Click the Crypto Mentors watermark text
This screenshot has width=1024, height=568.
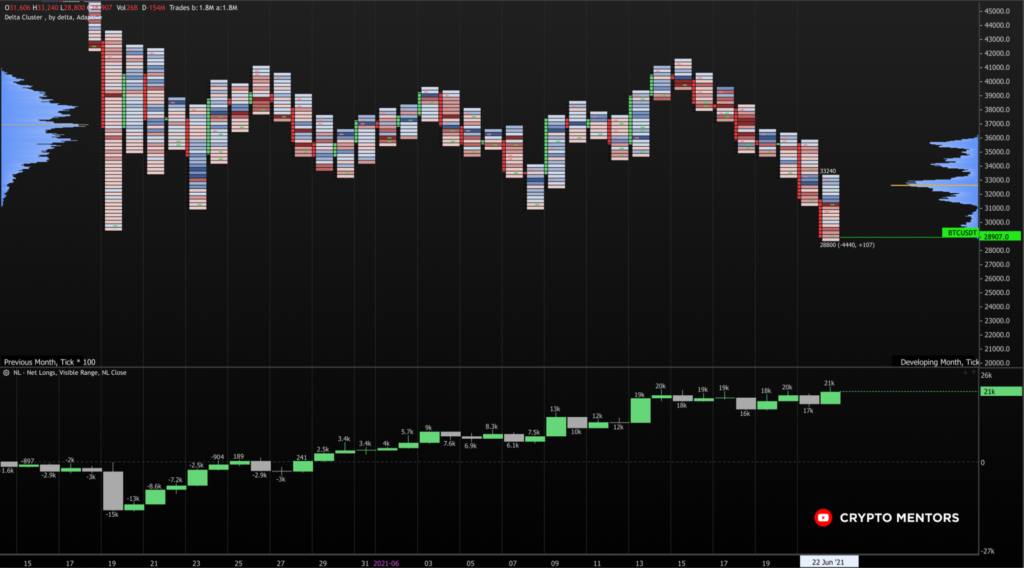(x=899, y=518)
